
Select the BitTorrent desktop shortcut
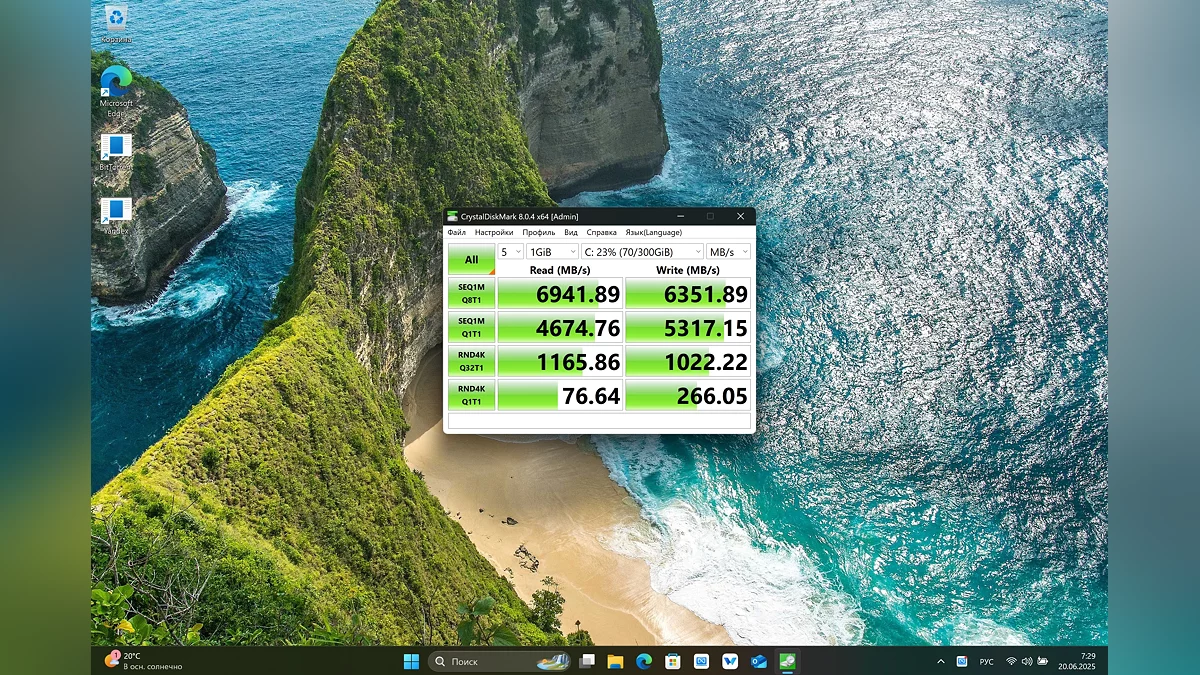pyautogui.click(x=116, y=148)
